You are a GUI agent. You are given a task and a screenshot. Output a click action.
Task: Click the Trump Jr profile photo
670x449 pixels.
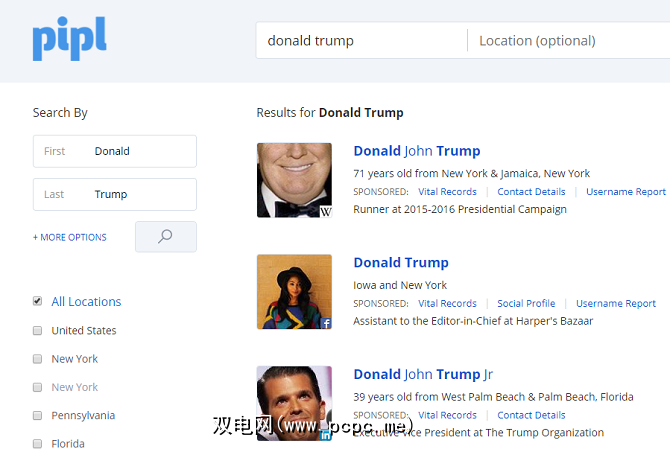click(294, 403)
